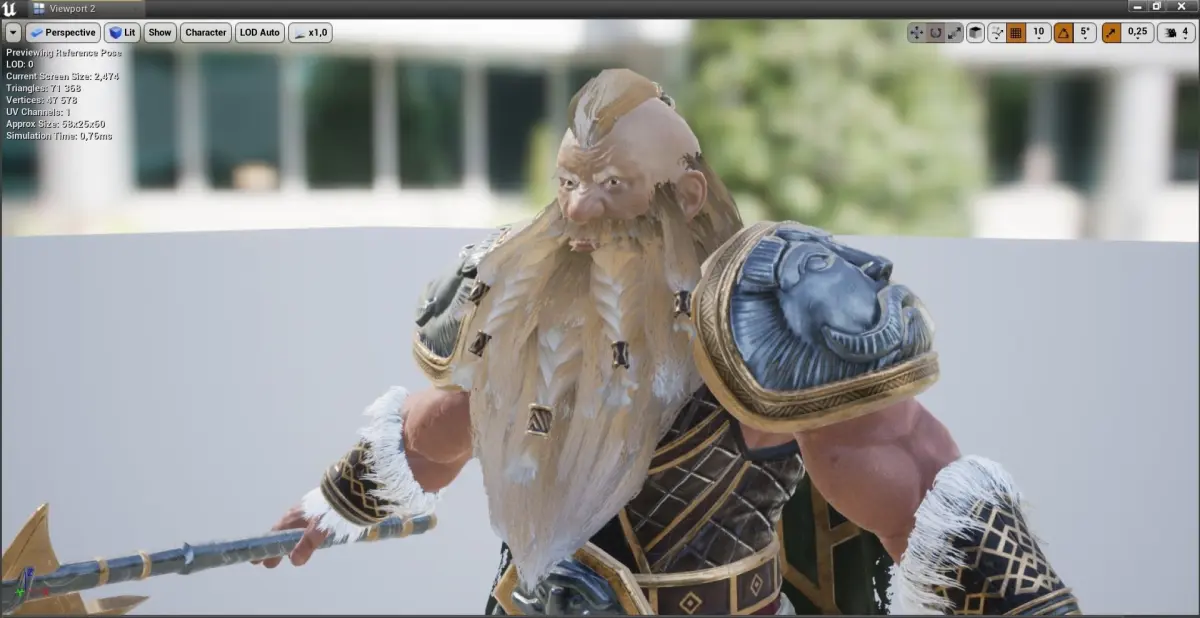
Task: Open scale snap 0,25 dropdown
Action: 1138,33
